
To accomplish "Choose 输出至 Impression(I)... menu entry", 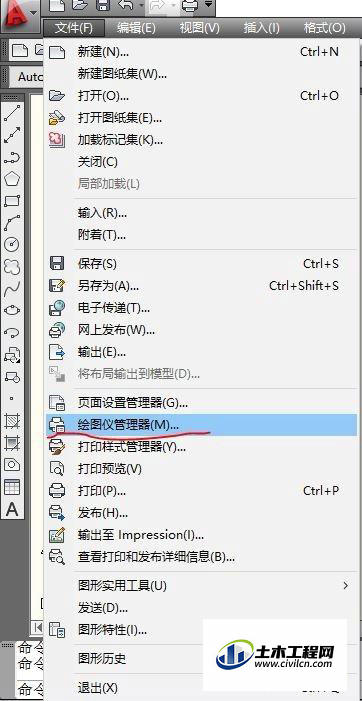I will pos(202,535).
